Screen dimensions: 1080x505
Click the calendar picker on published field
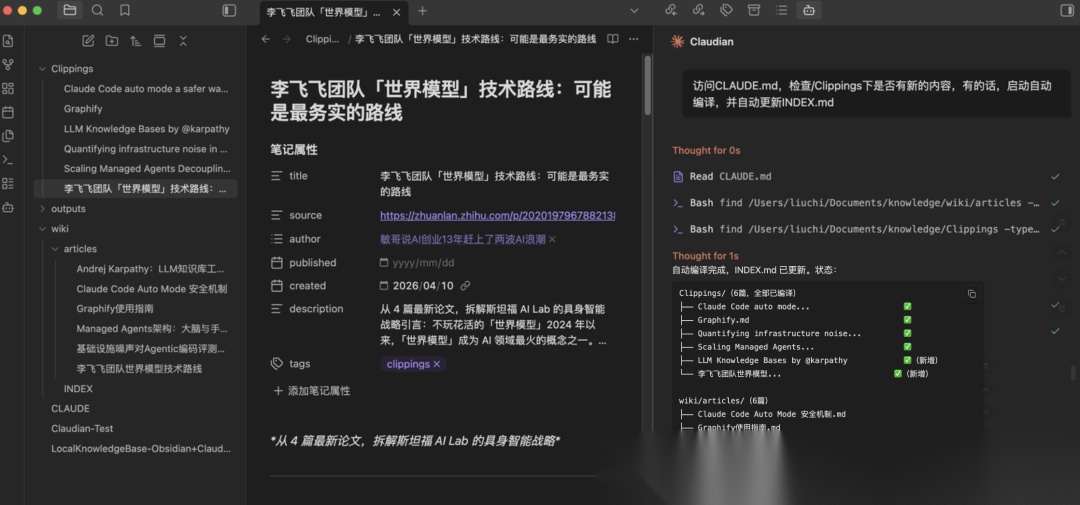pos(384,262)
